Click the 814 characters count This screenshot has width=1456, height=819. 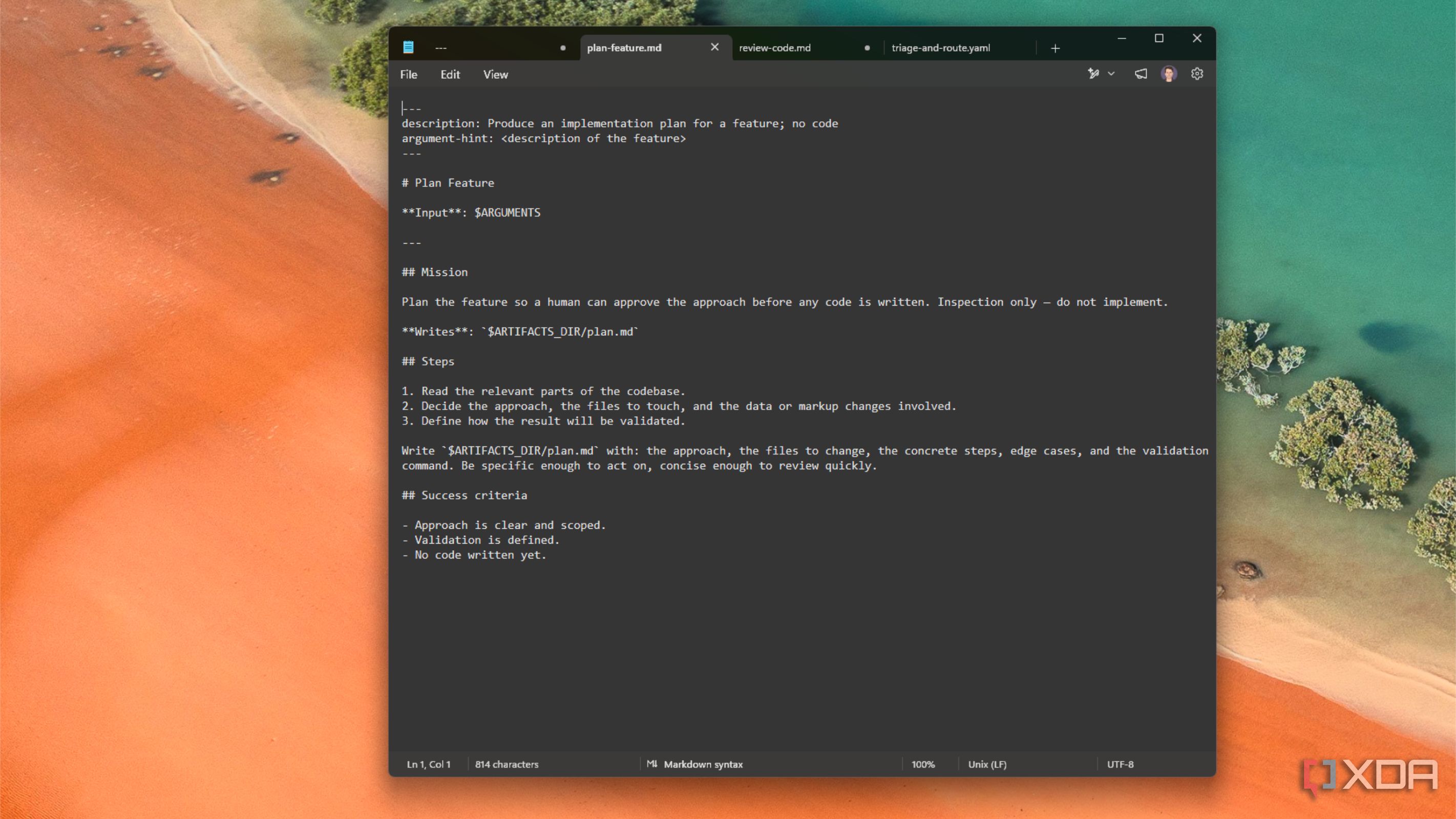point(507,764)
